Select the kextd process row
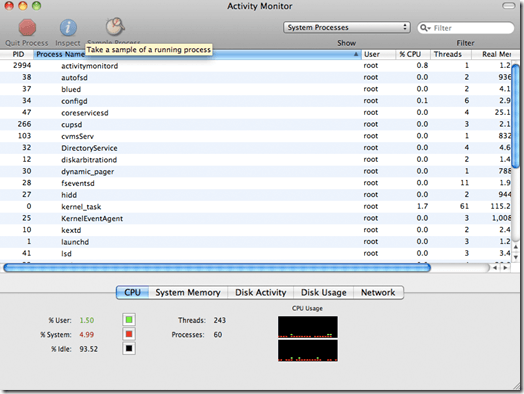 click(x=256, y=230)
